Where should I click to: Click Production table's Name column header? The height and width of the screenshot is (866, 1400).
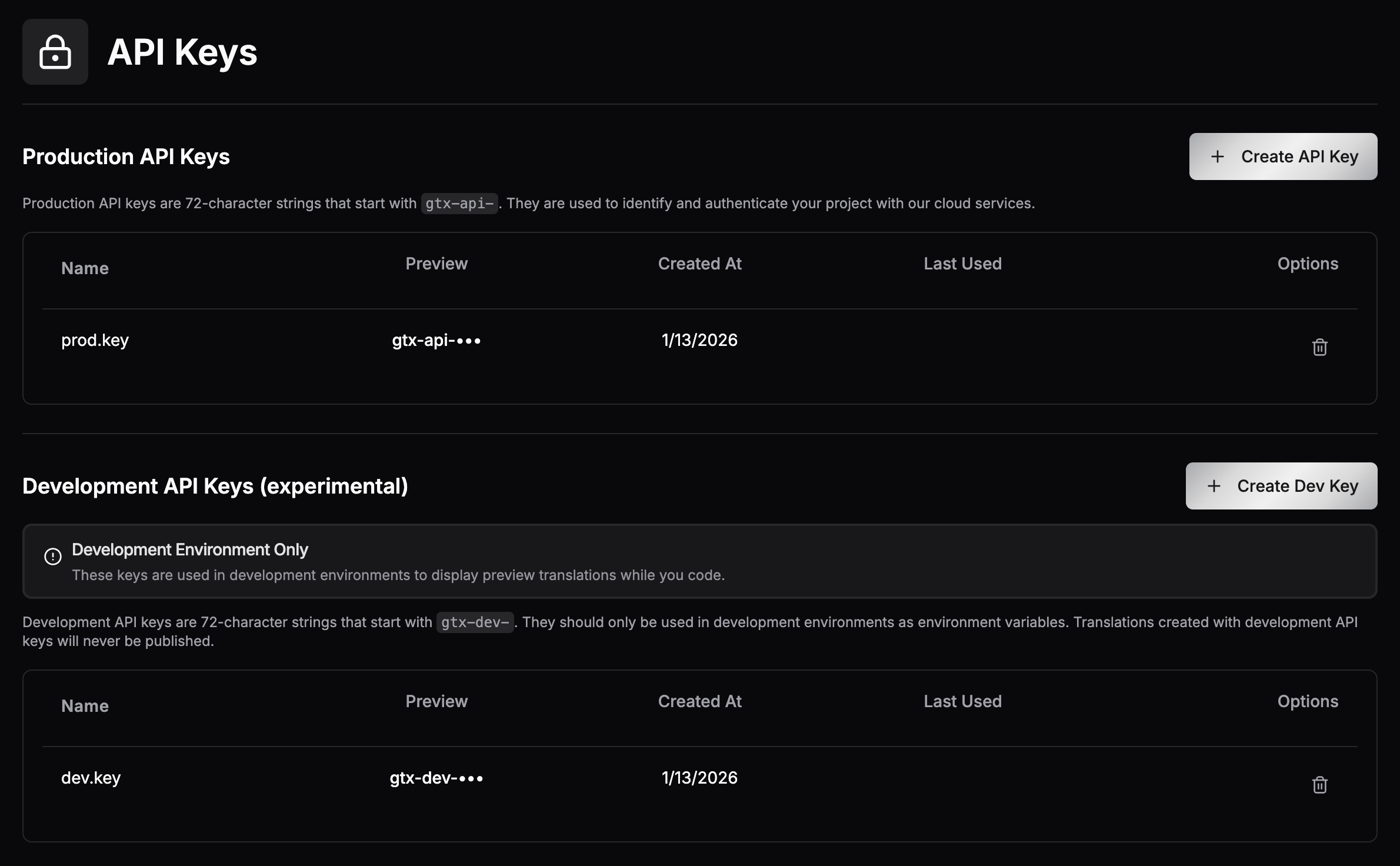[x=85, y=268]
